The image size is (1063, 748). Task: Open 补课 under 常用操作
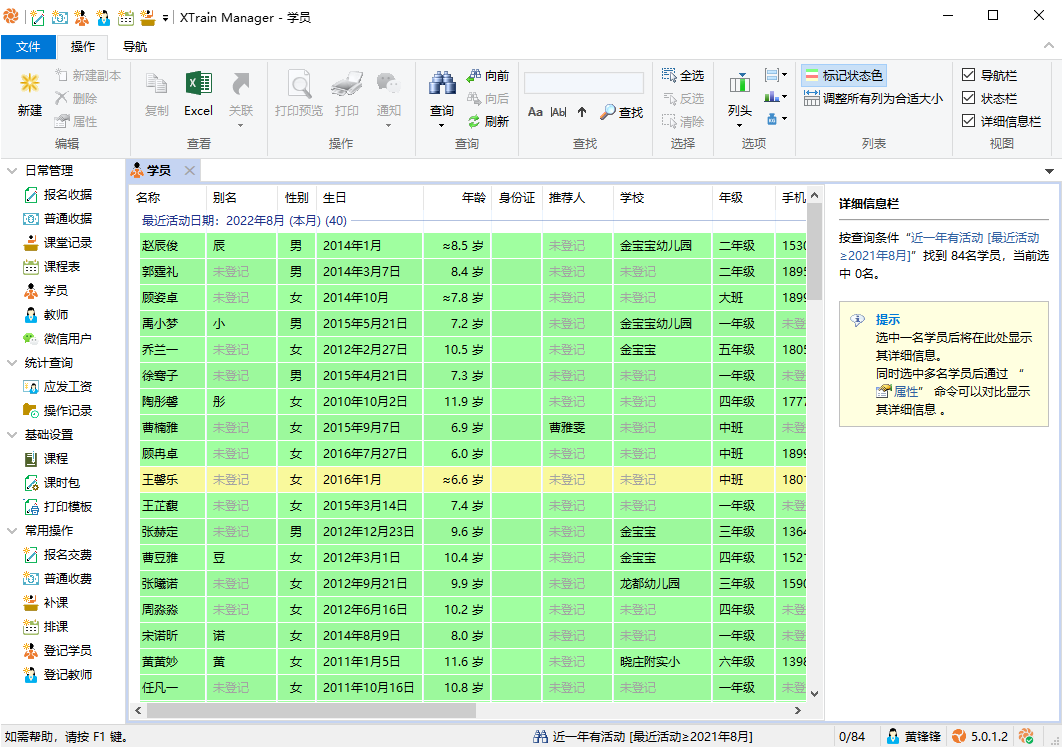pyautogui.click(x=46, y=602)
